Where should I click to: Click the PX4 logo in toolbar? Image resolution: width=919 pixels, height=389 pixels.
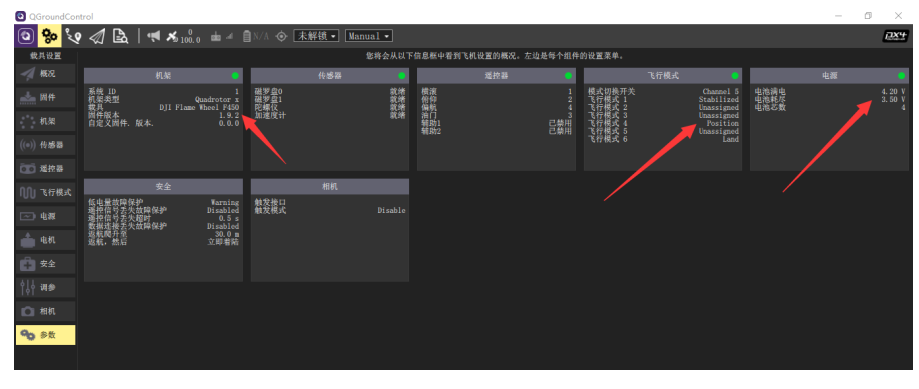coord(895,36)
